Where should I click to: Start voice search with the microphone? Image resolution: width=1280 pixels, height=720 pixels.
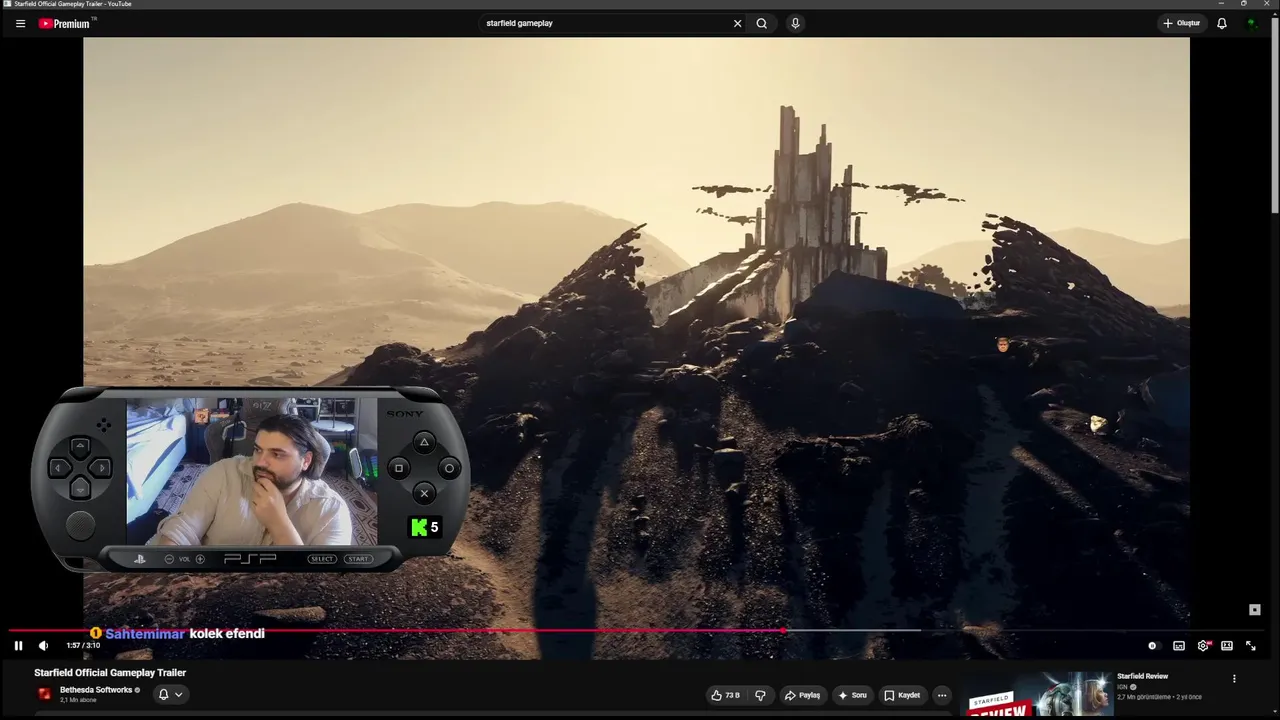point(795,23)
